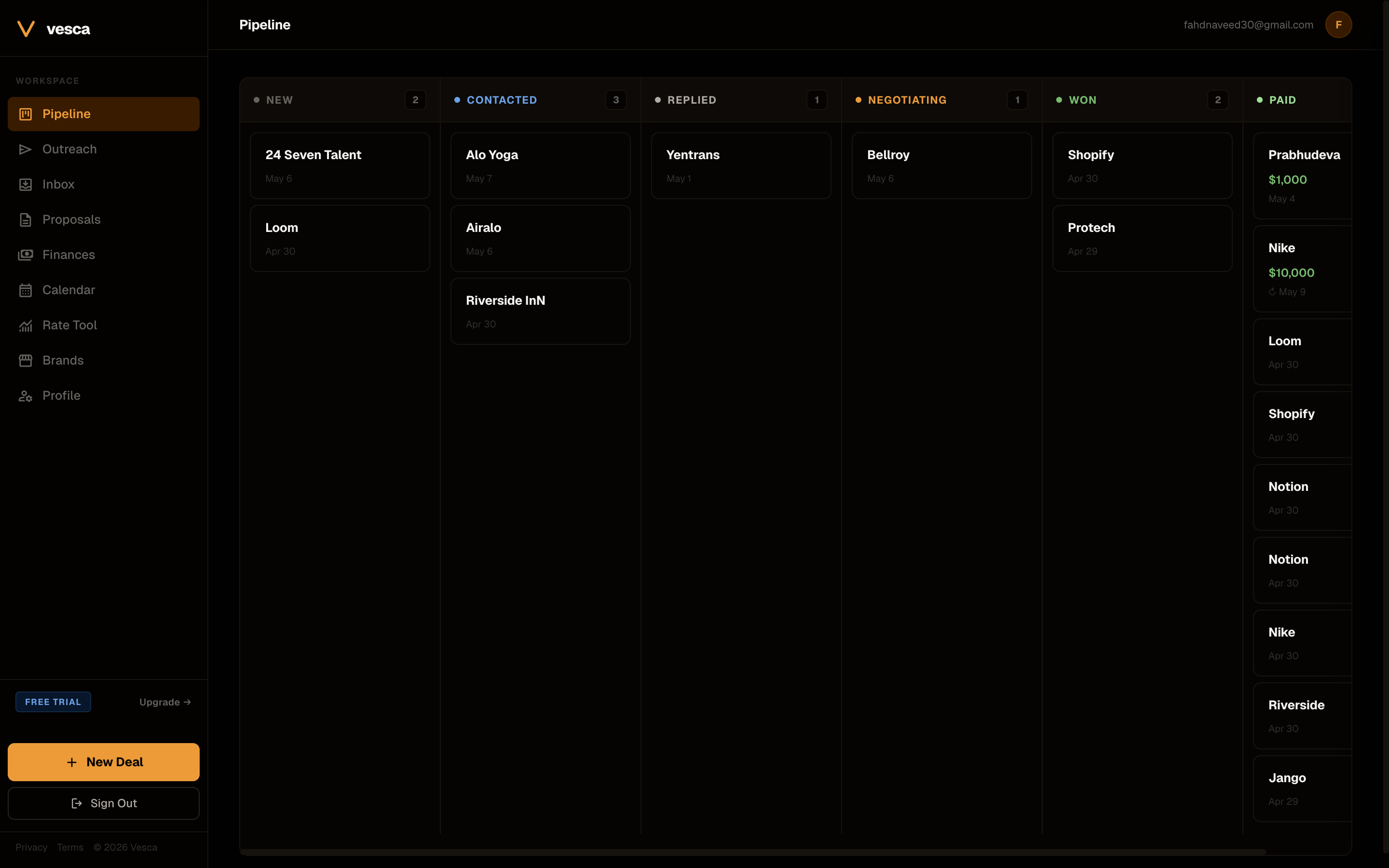This screenshot has width=1389, height=868.
Task: Open the Bellroy deal card
Action: pos(941,165)
